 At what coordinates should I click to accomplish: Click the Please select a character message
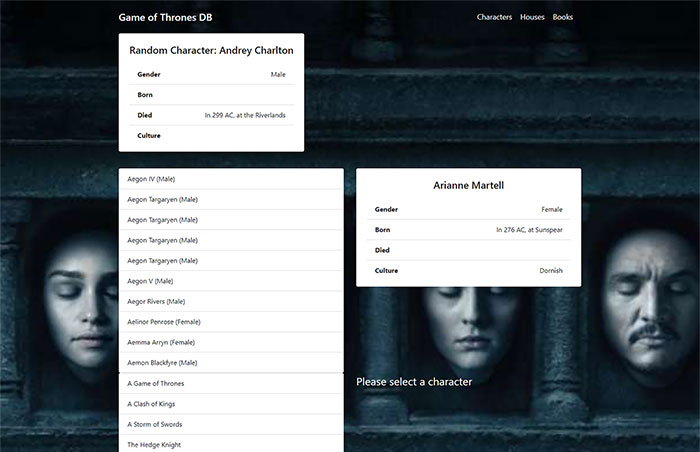pyautogui.click(x=414, y=382)
